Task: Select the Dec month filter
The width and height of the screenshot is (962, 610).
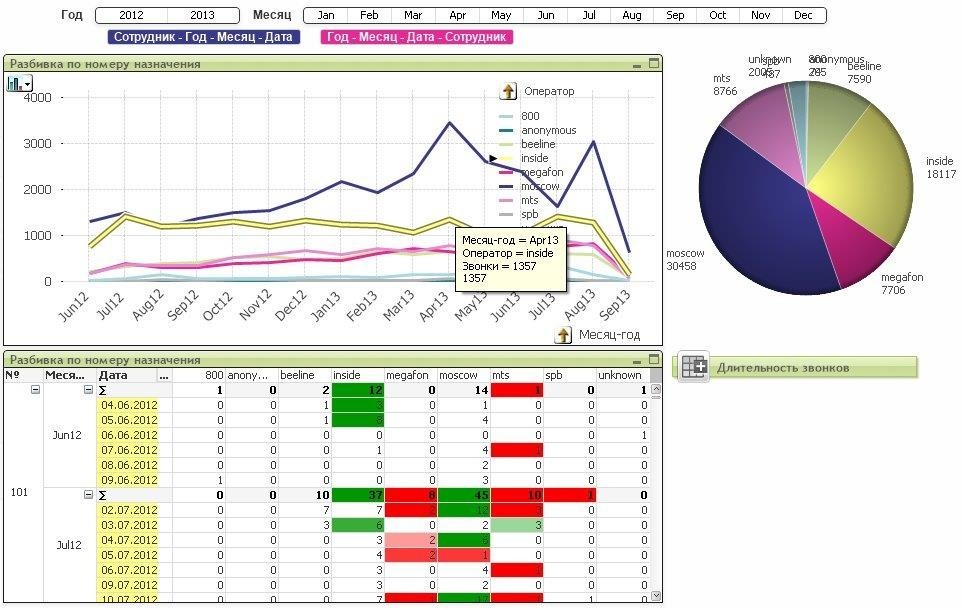Action: [803, 16]
